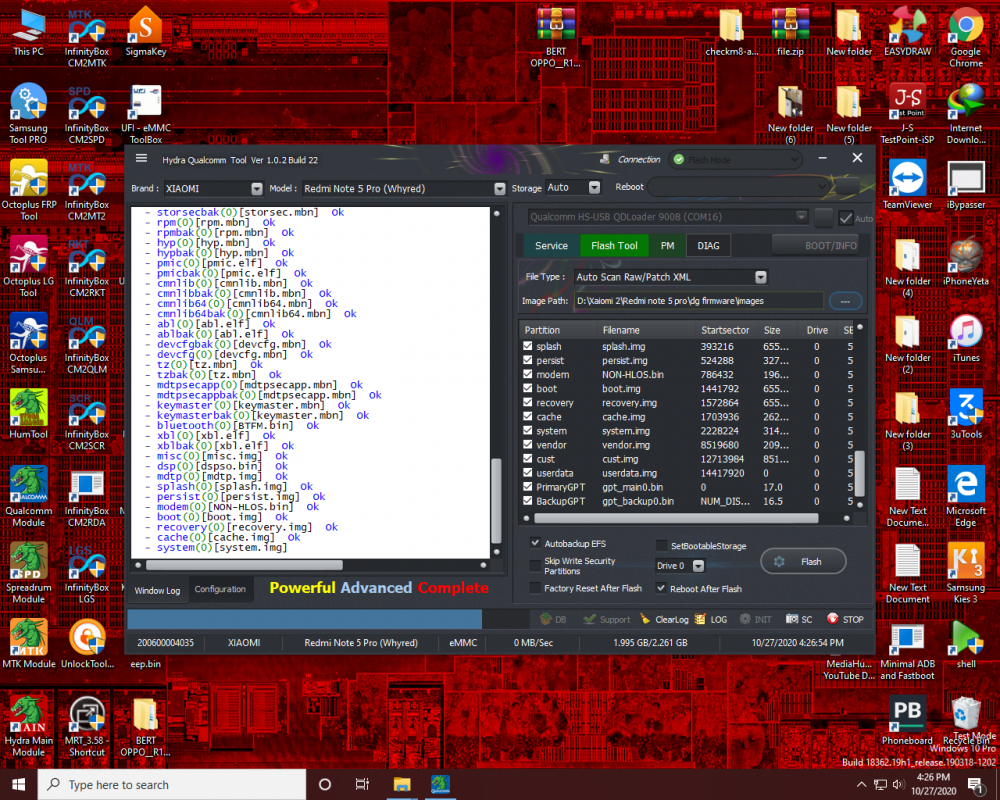
Task: Open Google Chrome desktop icon
Action: point(966,37)
